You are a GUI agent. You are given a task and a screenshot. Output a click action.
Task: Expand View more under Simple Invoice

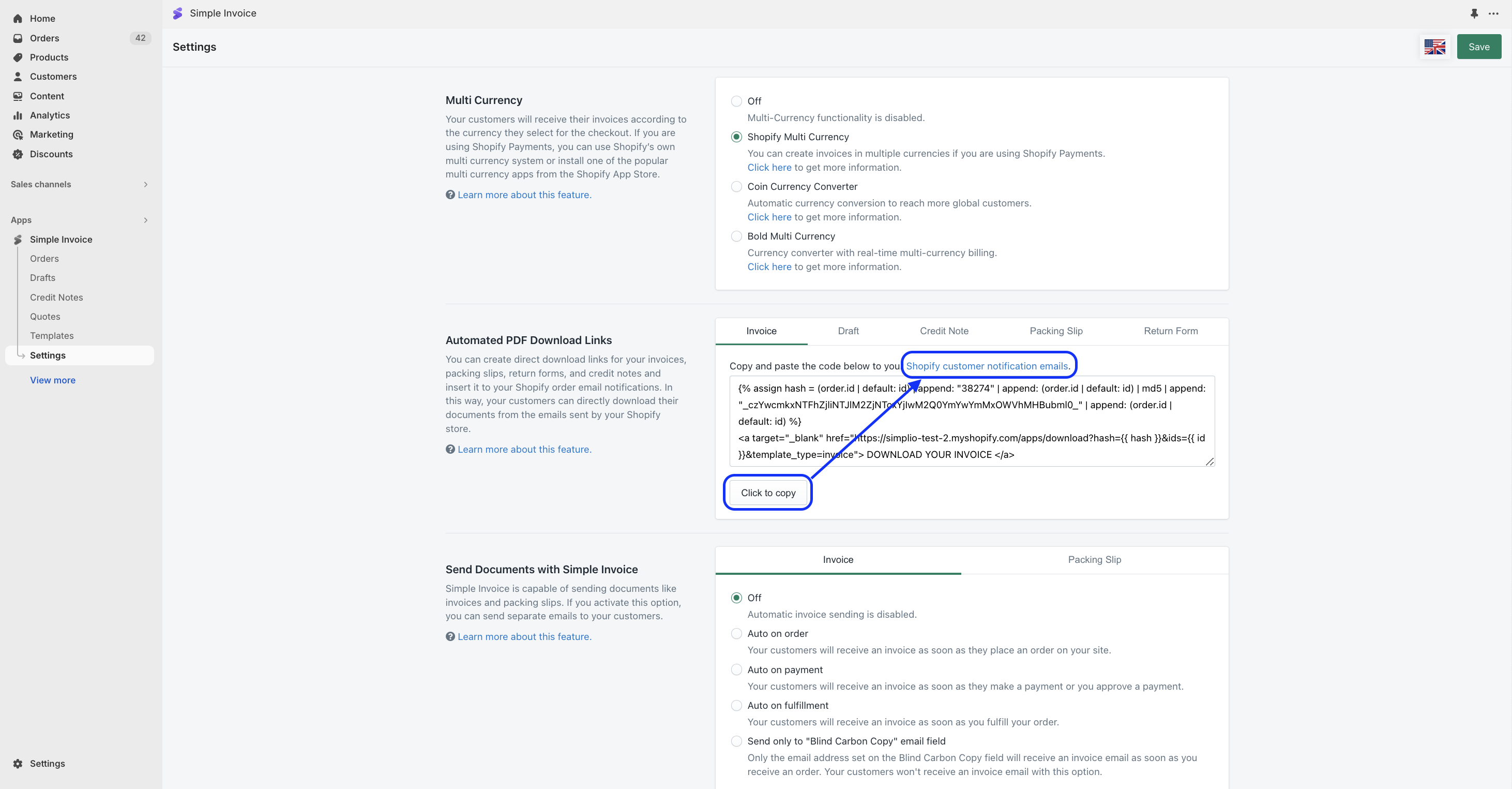tap(53, 380)
